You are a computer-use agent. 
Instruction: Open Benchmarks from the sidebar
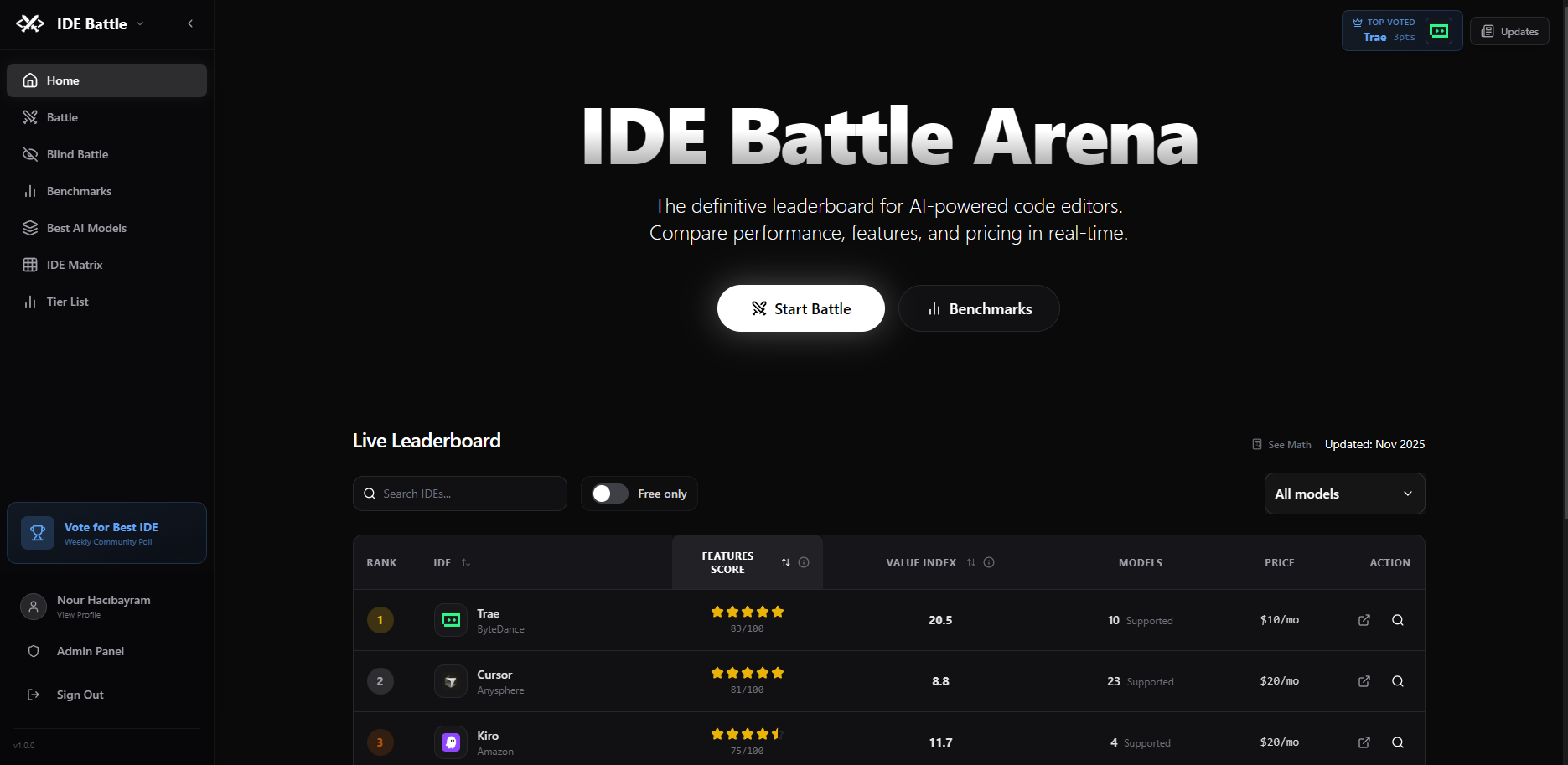79,191
